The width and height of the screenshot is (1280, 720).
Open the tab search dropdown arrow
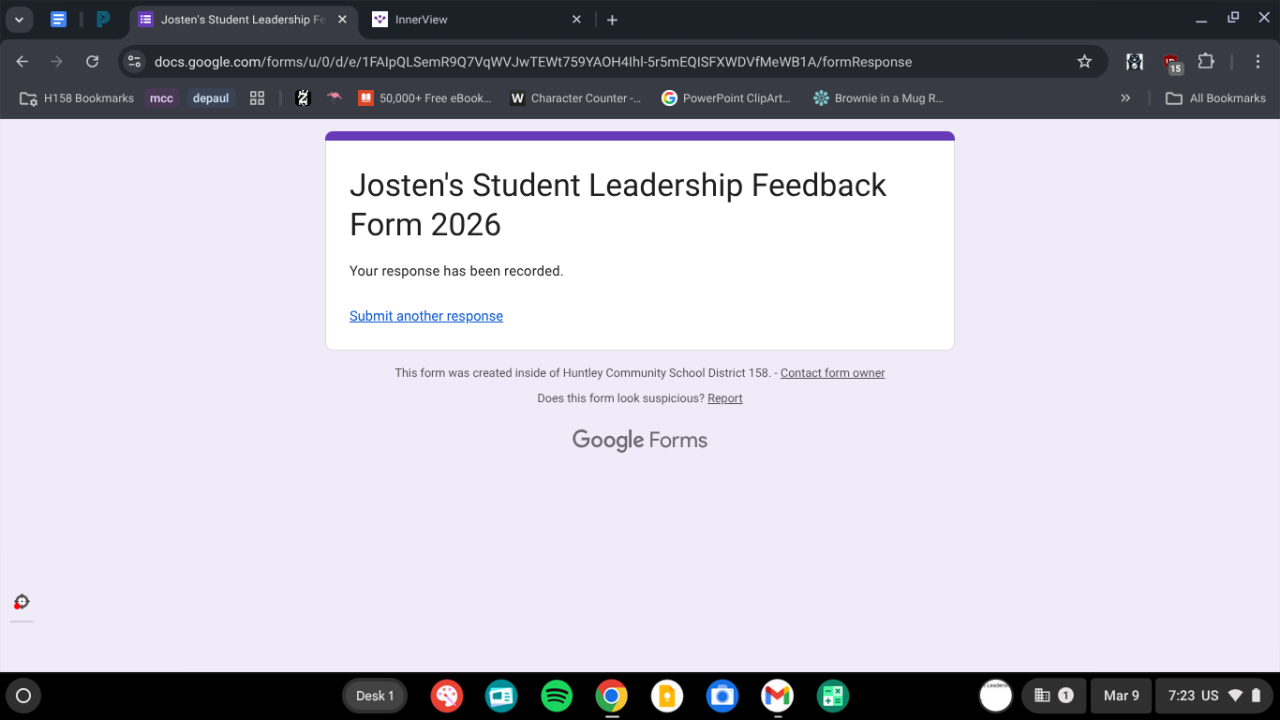click(x=19, y=20)
